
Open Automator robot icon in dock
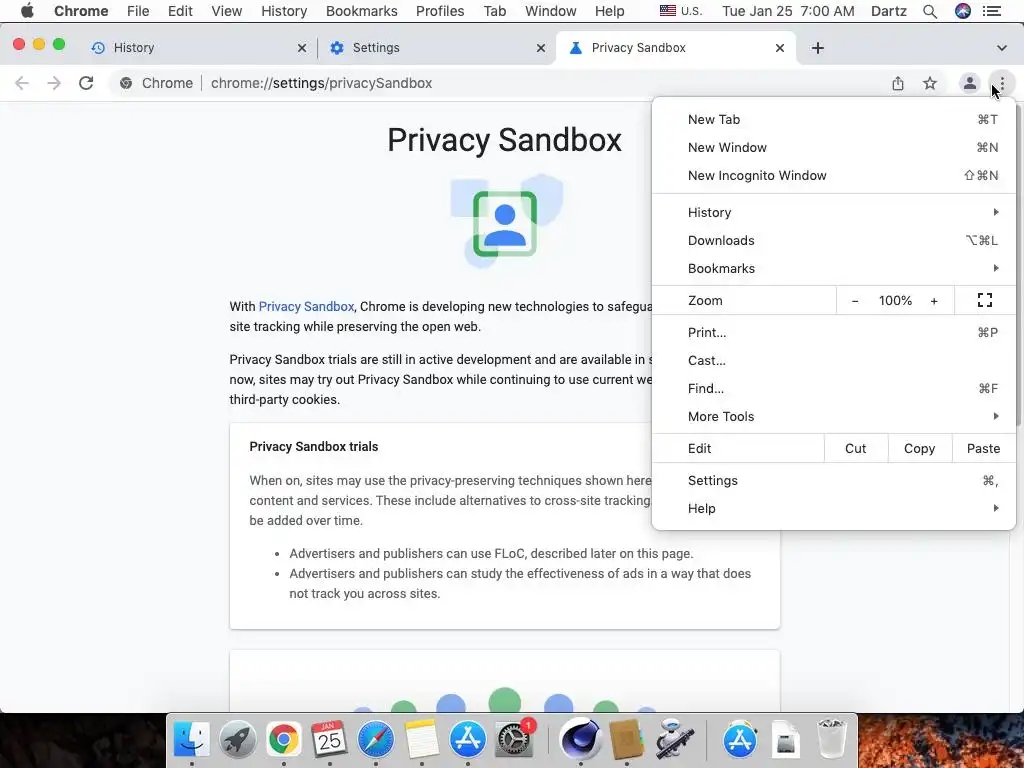click(673, 739)
